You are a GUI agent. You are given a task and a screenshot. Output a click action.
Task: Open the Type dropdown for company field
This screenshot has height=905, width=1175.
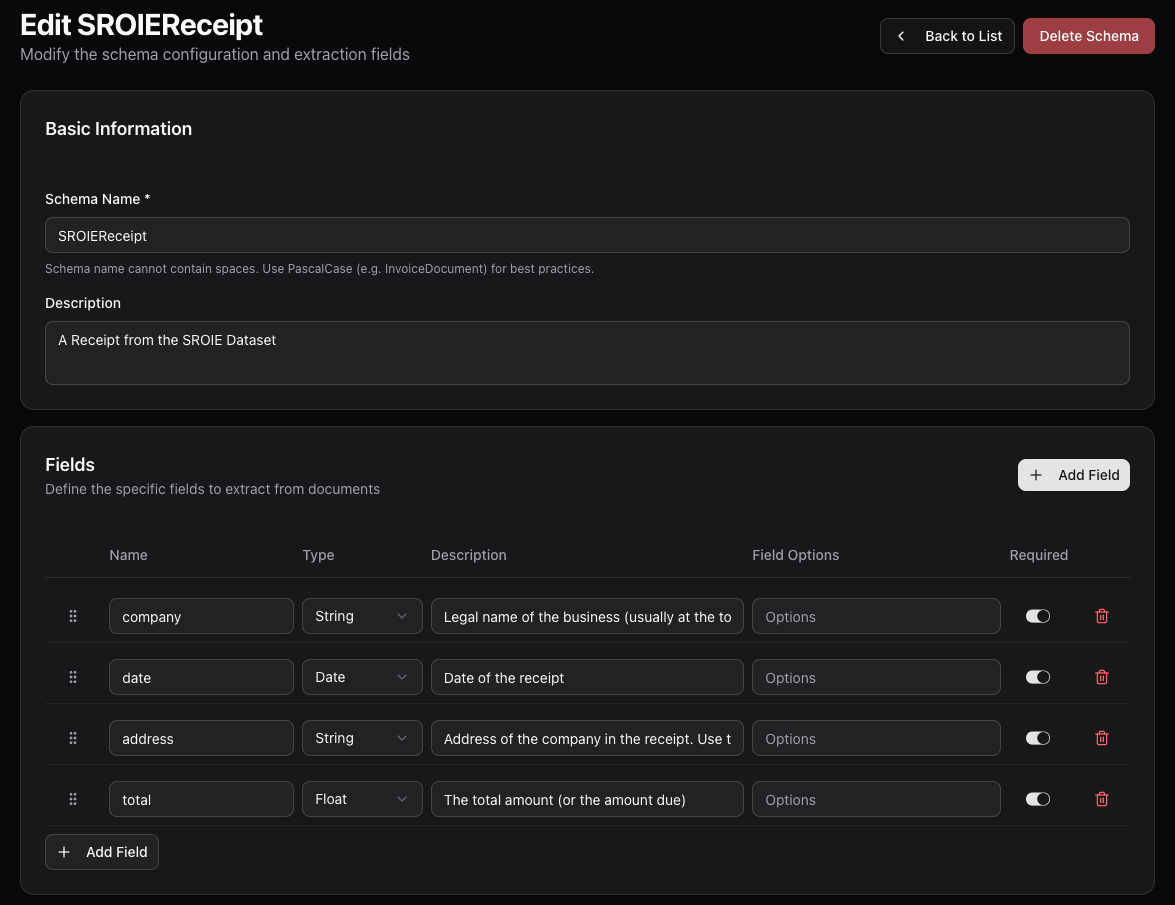pos(362,616)
